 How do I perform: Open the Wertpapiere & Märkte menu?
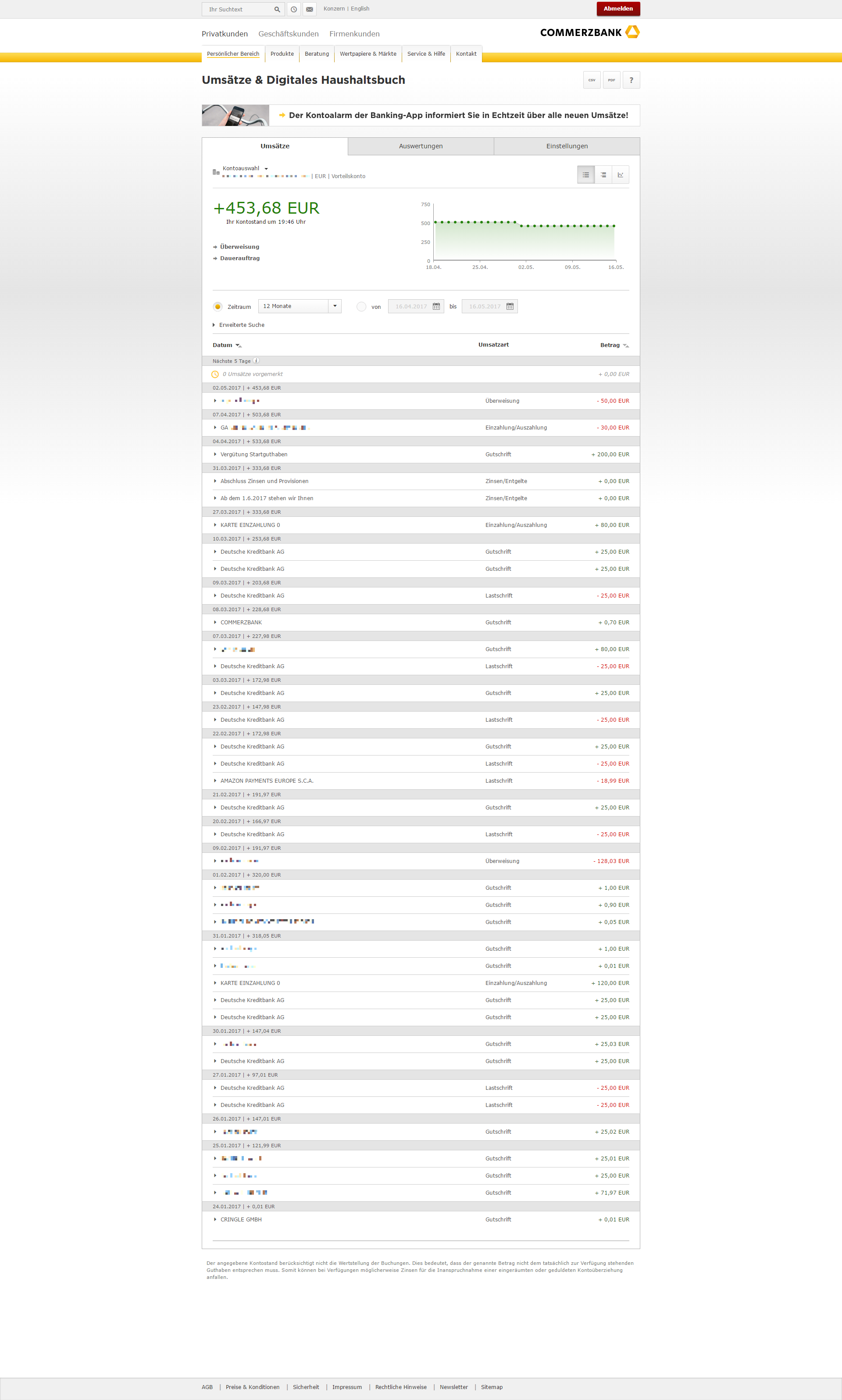coord(367,54)
